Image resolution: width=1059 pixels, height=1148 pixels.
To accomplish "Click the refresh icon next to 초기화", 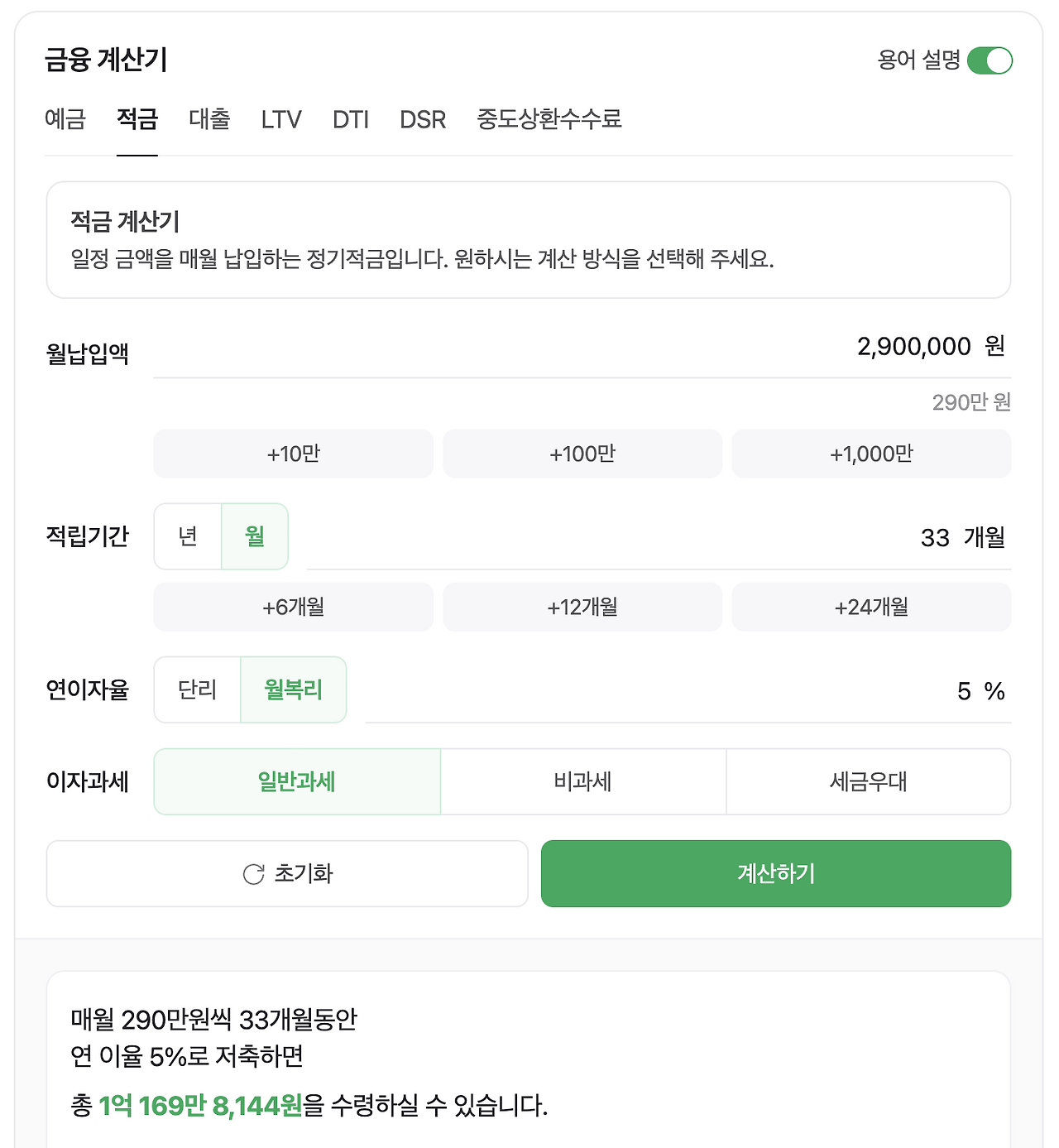I will click(x=253, y=874).
